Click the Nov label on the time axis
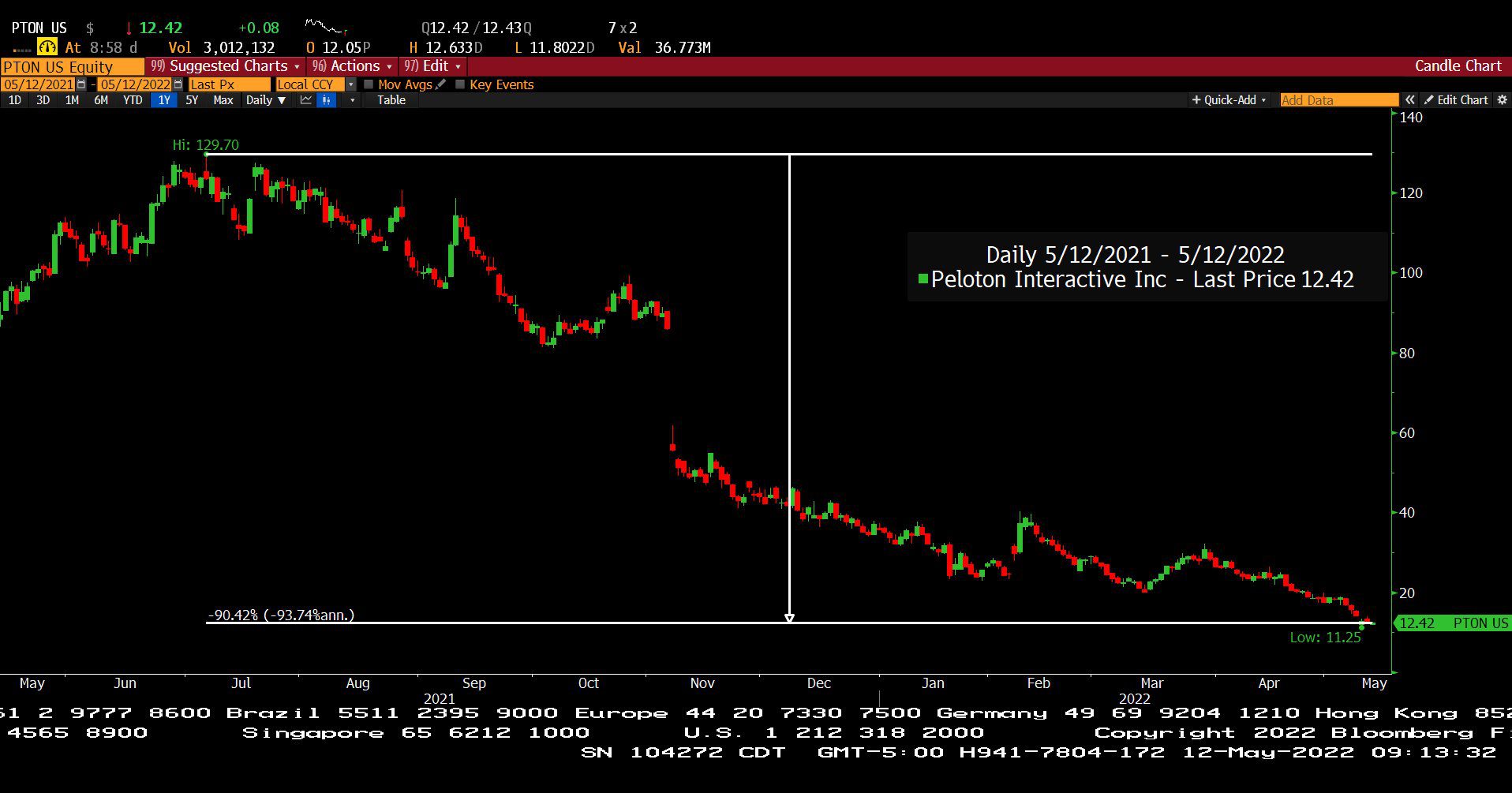The image size is (1512, 793). pyautogui.click(x=702, y=683)
